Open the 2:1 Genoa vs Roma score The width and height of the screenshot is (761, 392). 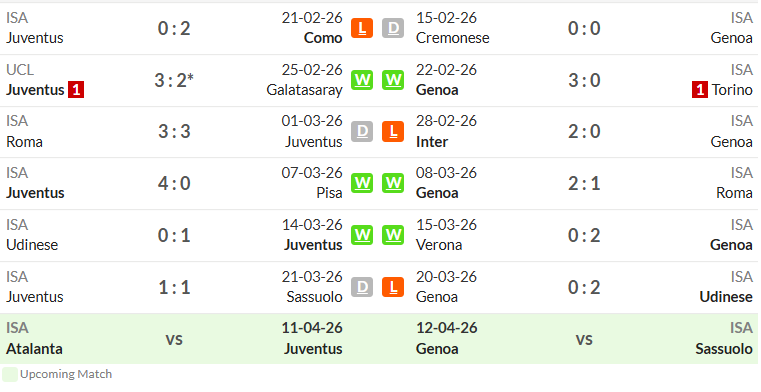tap(584, 183)
